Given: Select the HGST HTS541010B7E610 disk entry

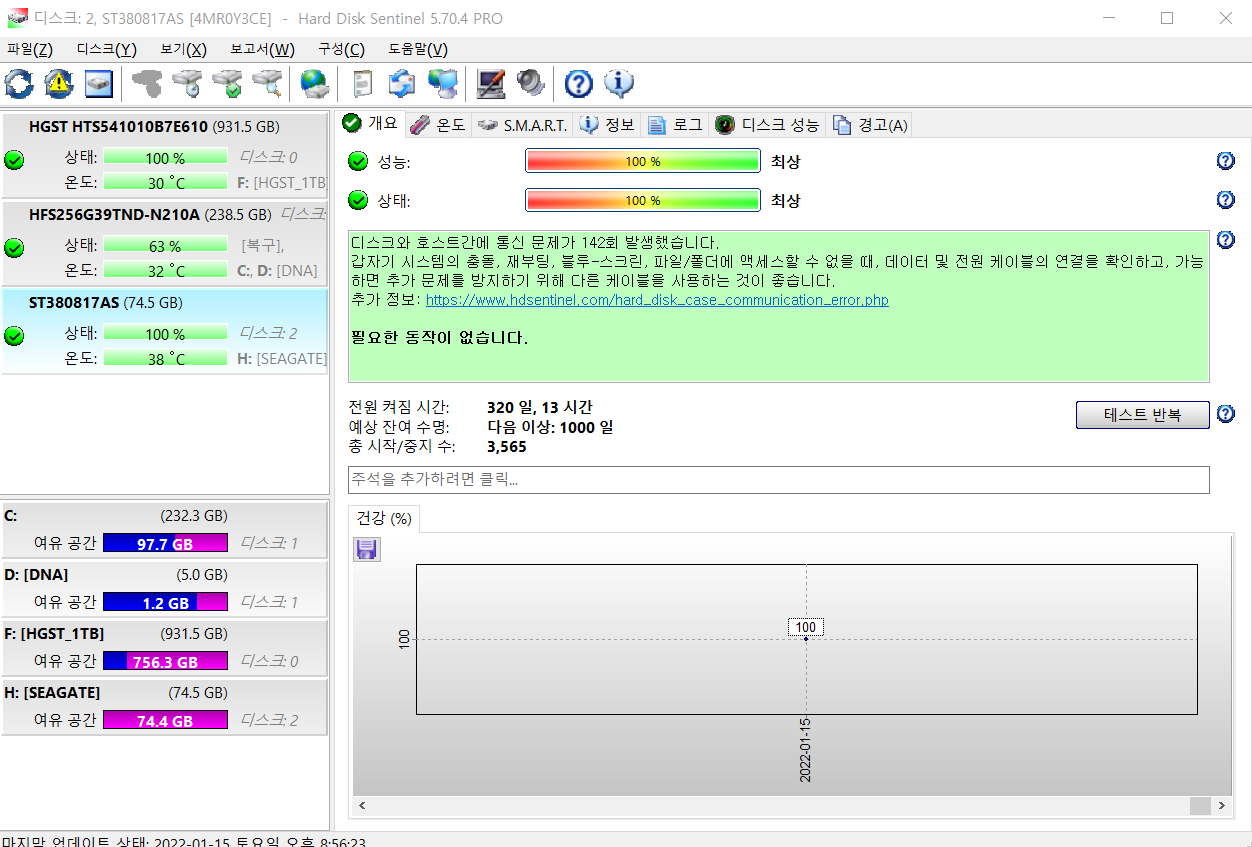Looking at the screenshot, I should click(x=164, y=156).
